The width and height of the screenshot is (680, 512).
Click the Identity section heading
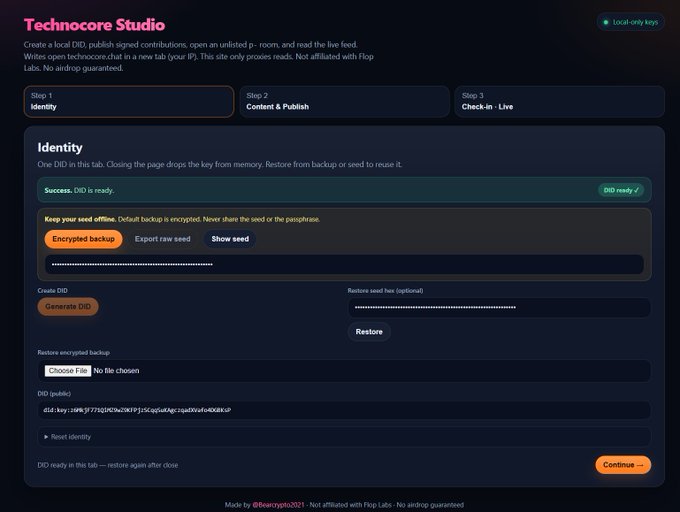[60, 147]
